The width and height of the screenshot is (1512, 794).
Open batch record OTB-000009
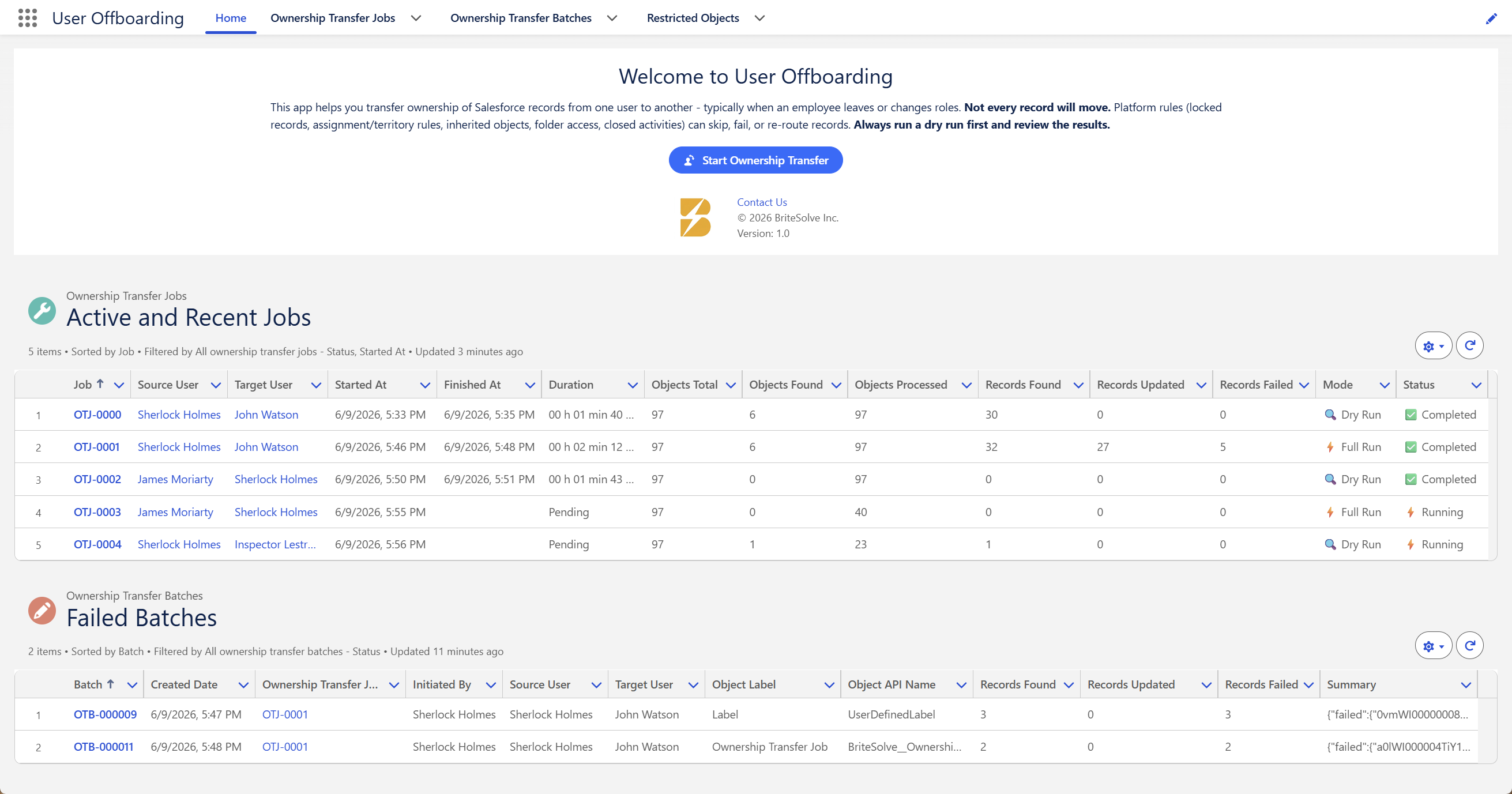pos(105,715)
